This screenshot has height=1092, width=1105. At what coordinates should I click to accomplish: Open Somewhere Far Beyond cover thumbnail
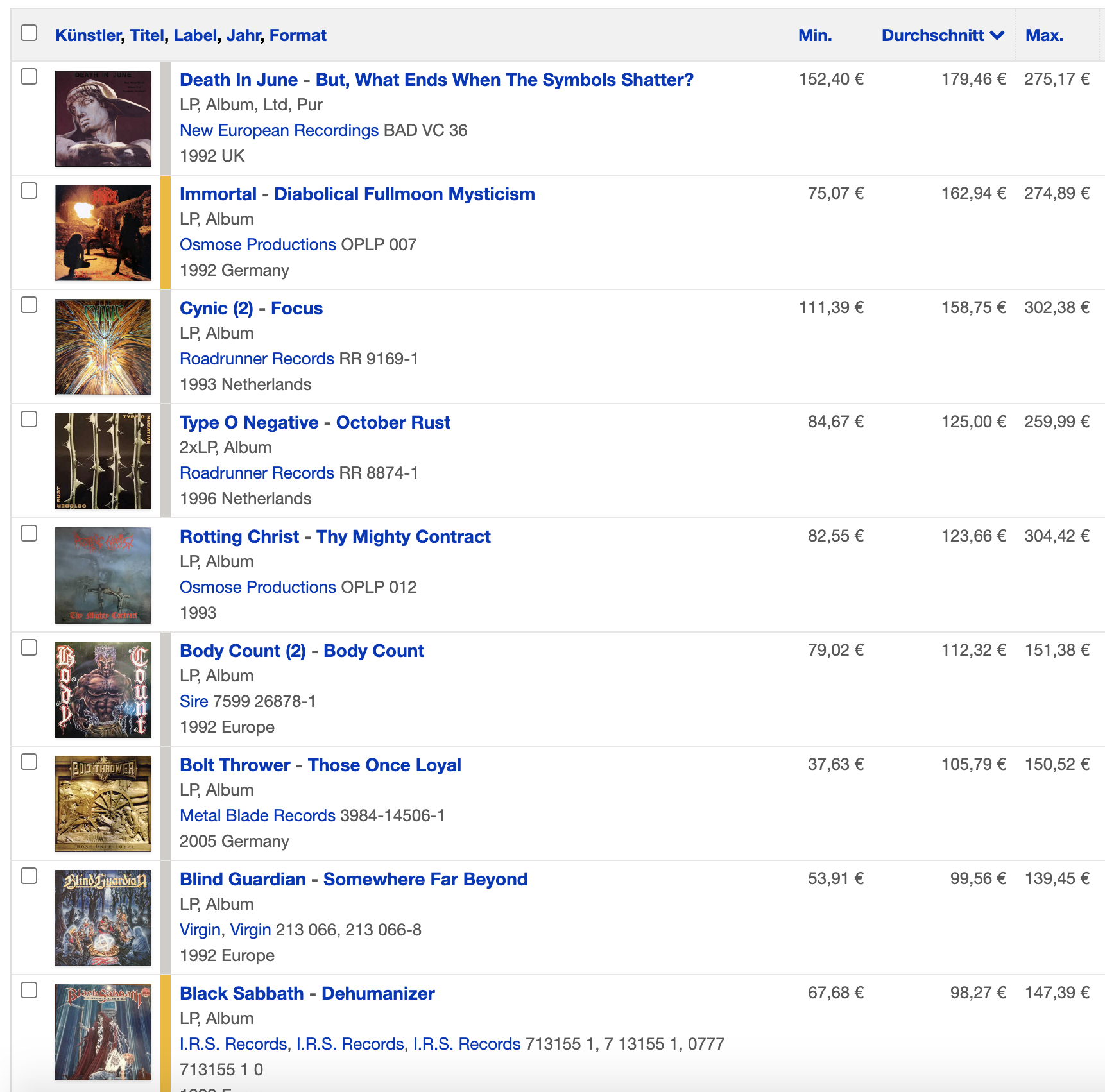[x=103, y=918]
